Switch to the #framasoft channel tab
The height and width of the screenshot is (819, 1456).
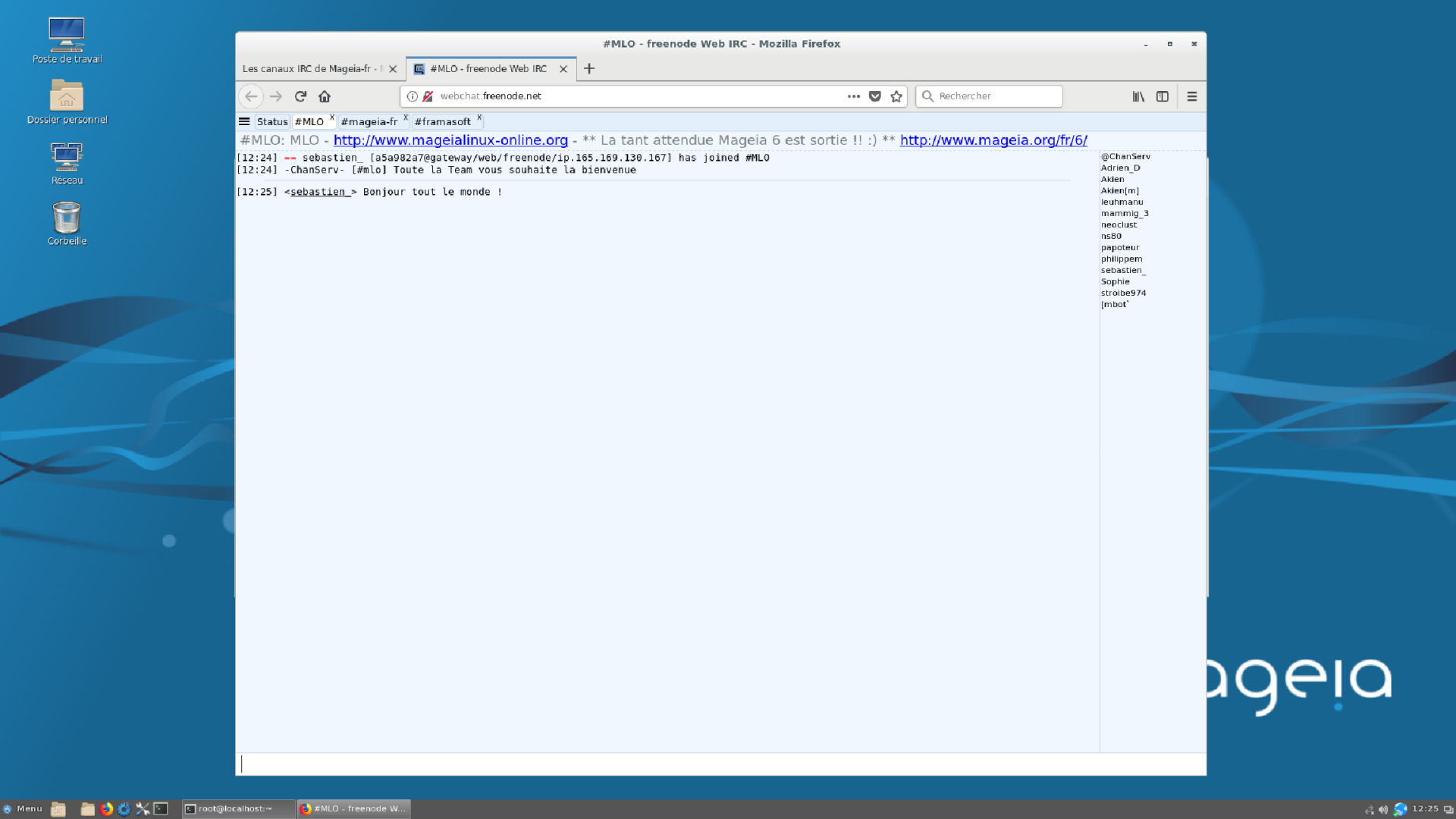tap(443, 121)
